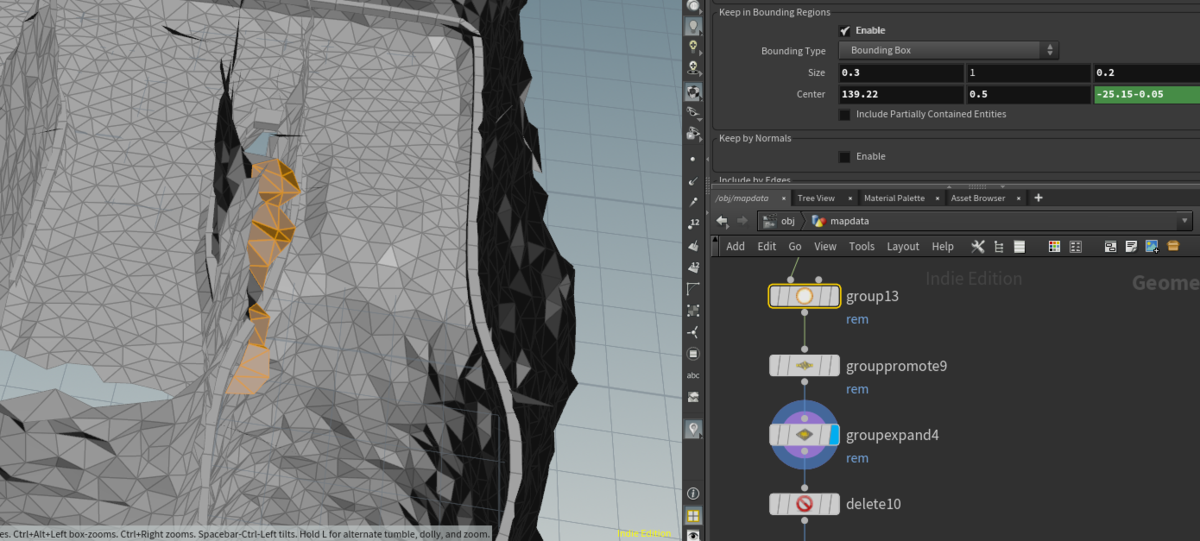Toggle the point numbers '12' icon

[x=693, y=223]
